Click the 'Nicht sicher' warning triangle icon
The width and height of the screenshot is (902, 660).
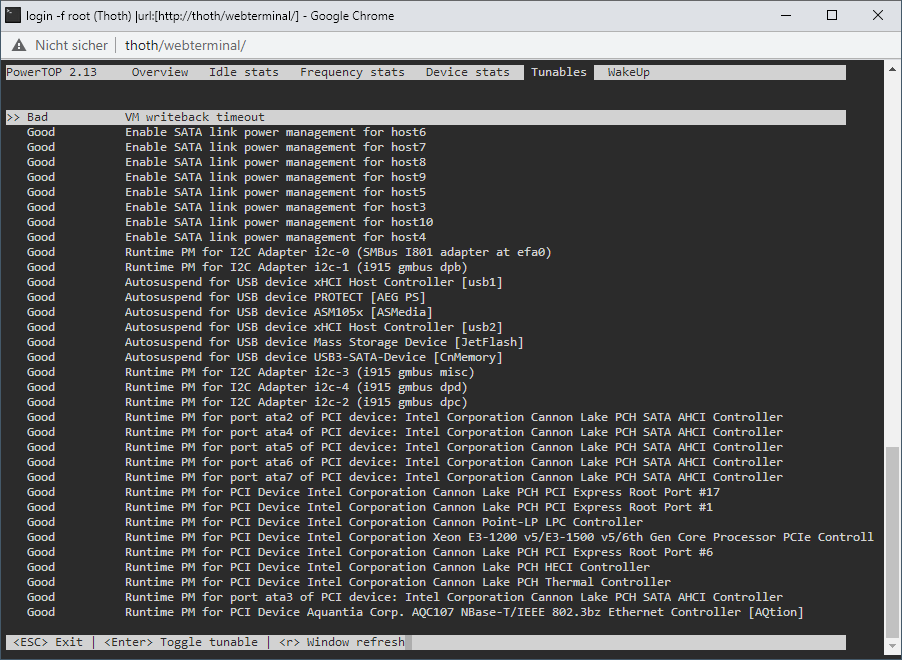coord(19,45)
